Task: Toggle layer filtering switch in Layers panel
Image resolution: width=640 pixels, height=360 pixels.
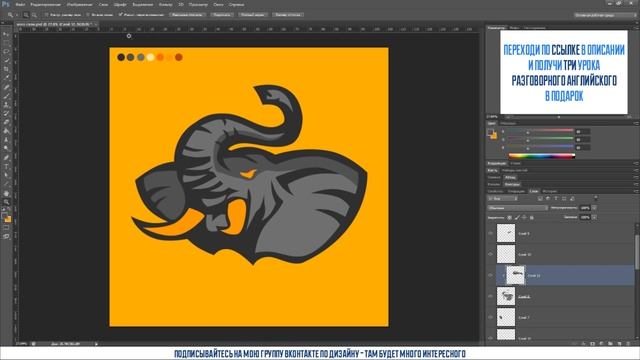Action: (x=596, y=198)
